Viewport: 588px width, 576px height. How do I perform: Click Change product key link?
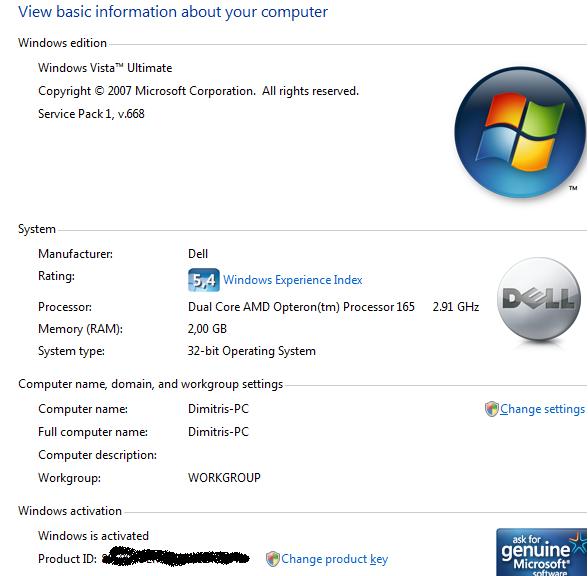coord(334,559)
